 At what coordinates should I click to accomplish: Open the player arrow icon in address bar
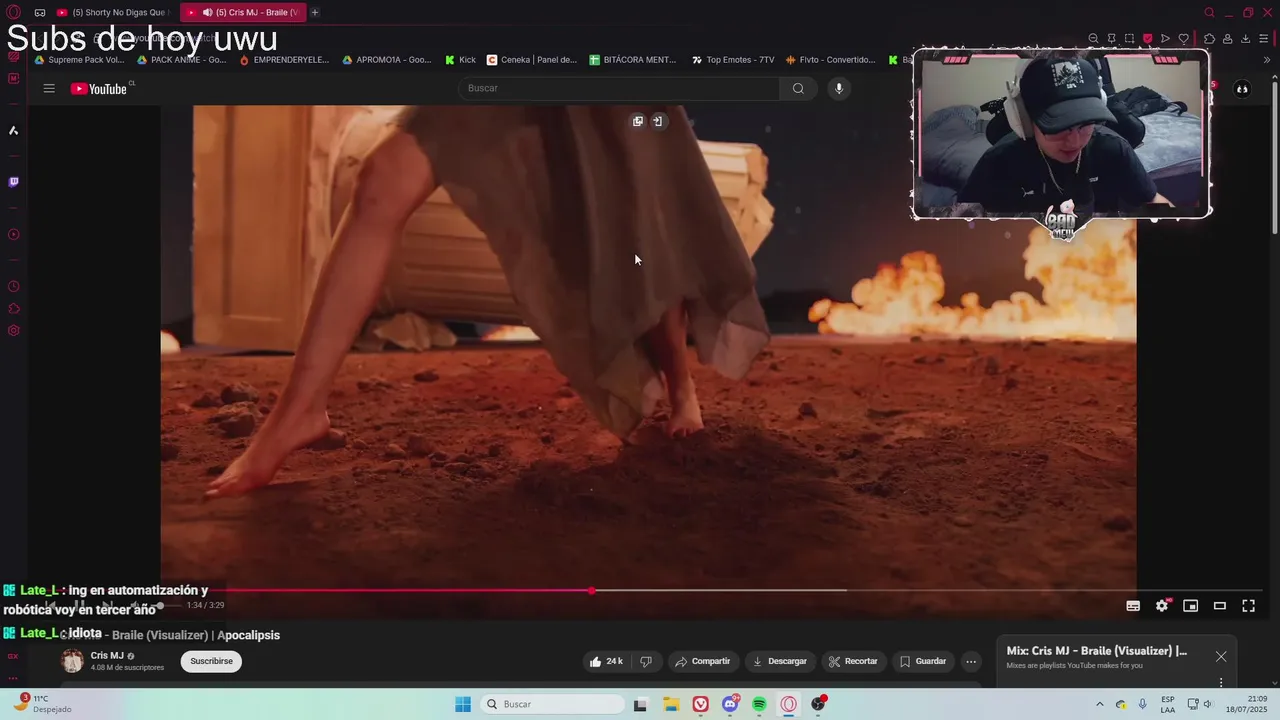pos(1165,39)
